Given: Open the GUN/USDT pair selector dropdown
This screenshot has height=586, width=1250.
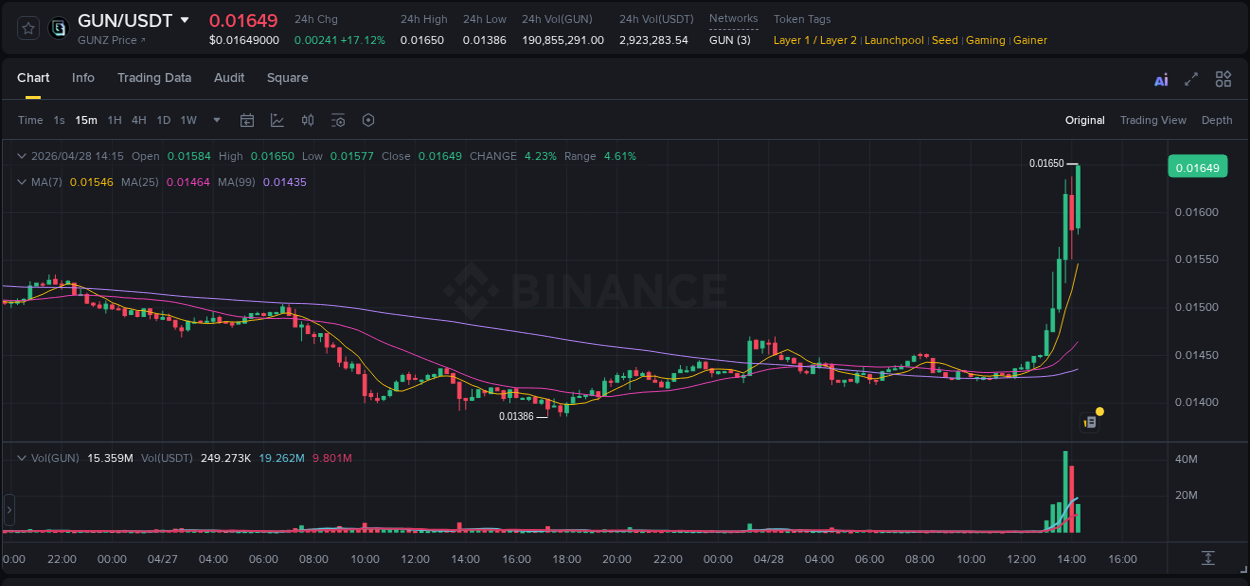Looking at the screenshot, I should [x=185, y=20].
